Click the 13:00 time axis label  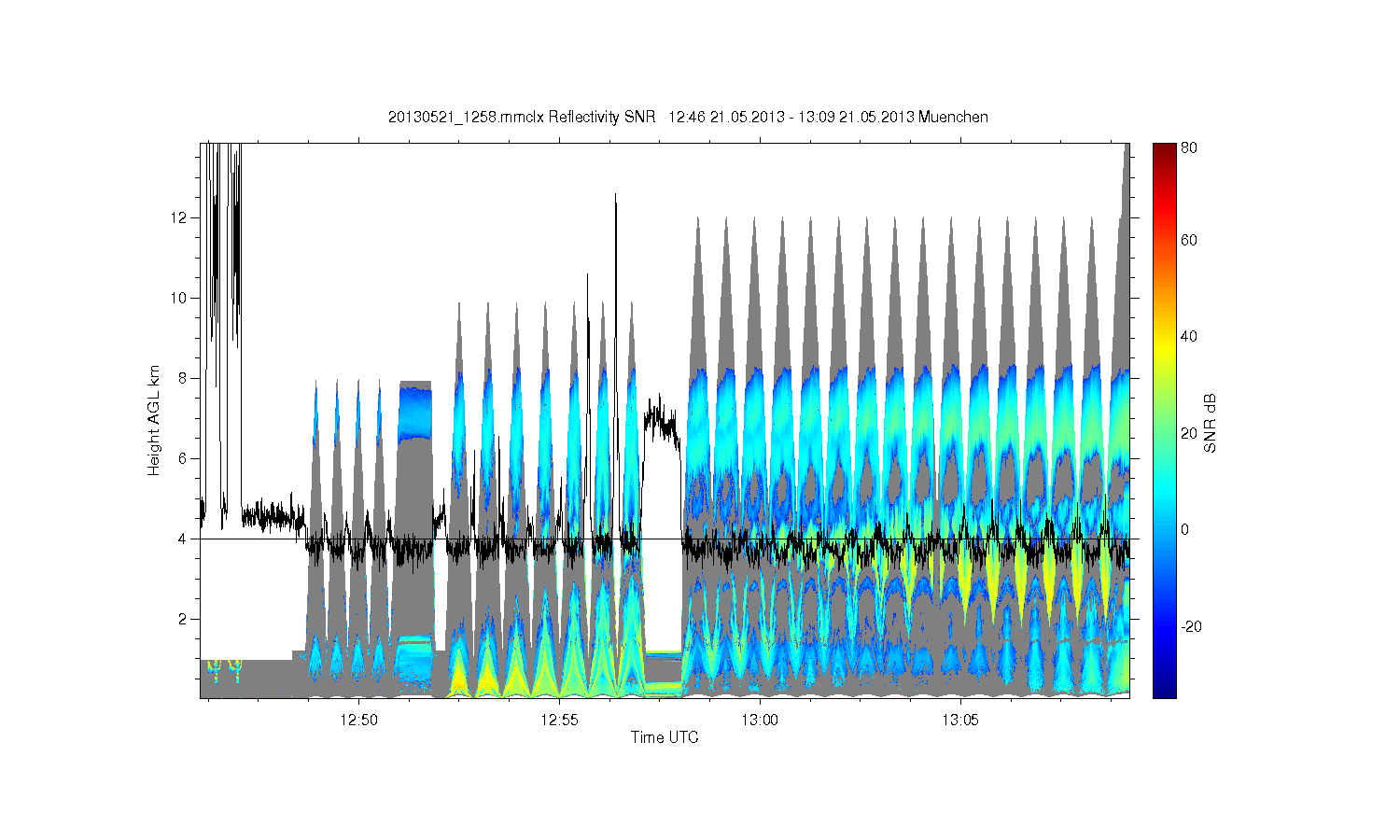[760, 720]
